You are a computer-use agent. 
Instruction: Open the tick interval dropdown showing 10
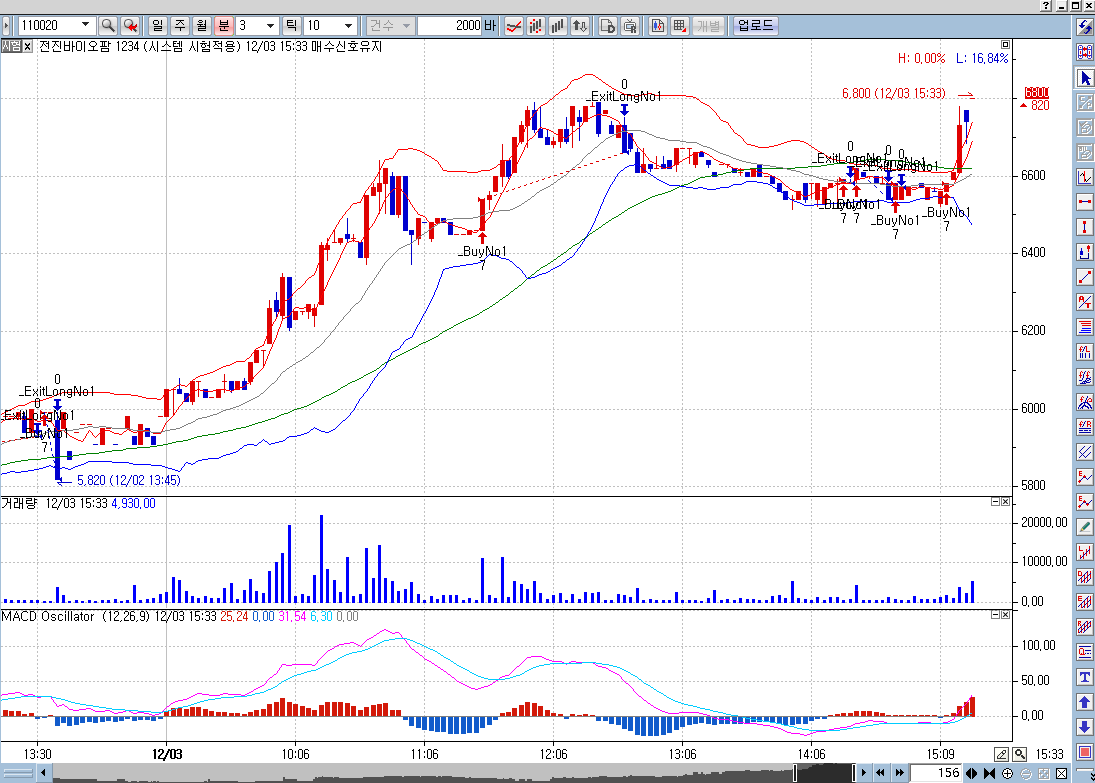click(348, 25)
